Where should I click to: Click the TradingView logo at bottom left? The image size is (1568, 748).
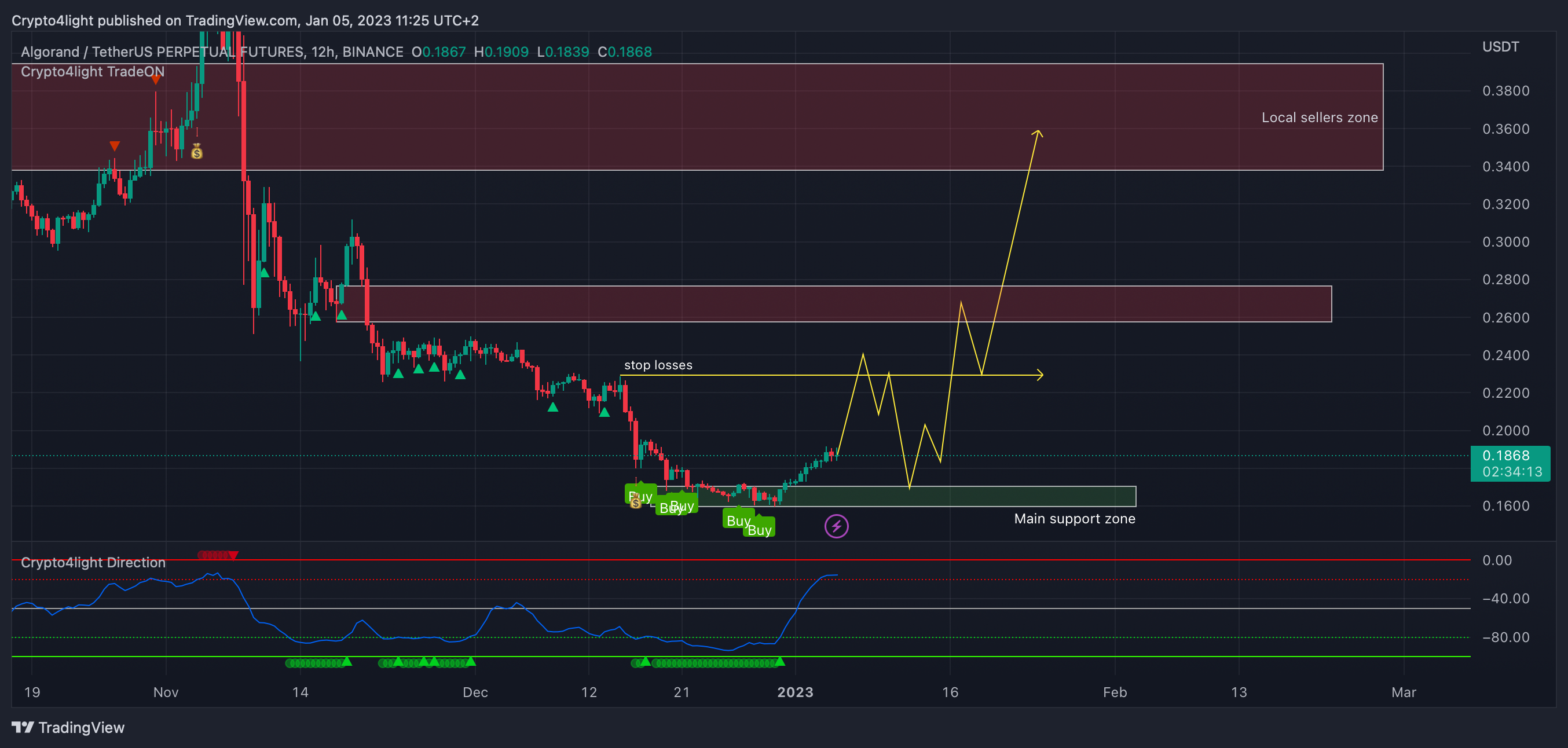(x=68, y=727)
